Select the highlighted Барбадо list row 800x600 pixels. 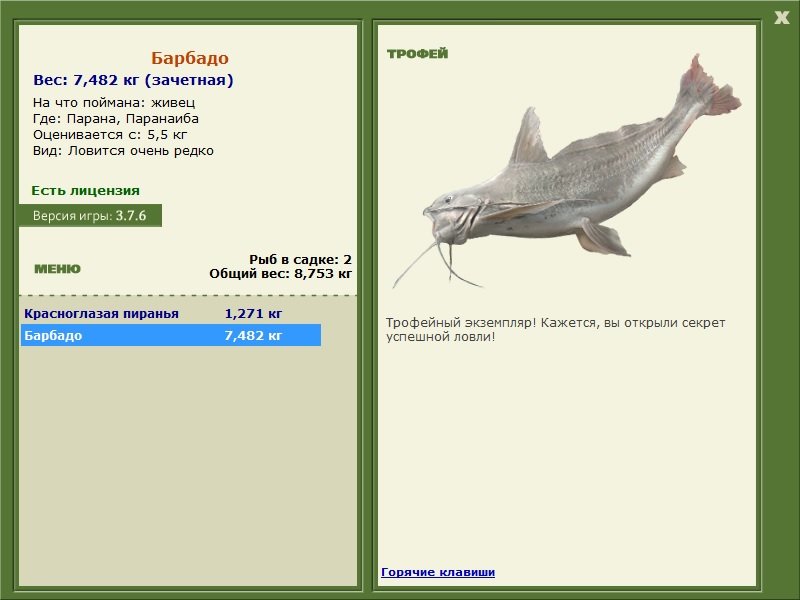tap(170, 336)
